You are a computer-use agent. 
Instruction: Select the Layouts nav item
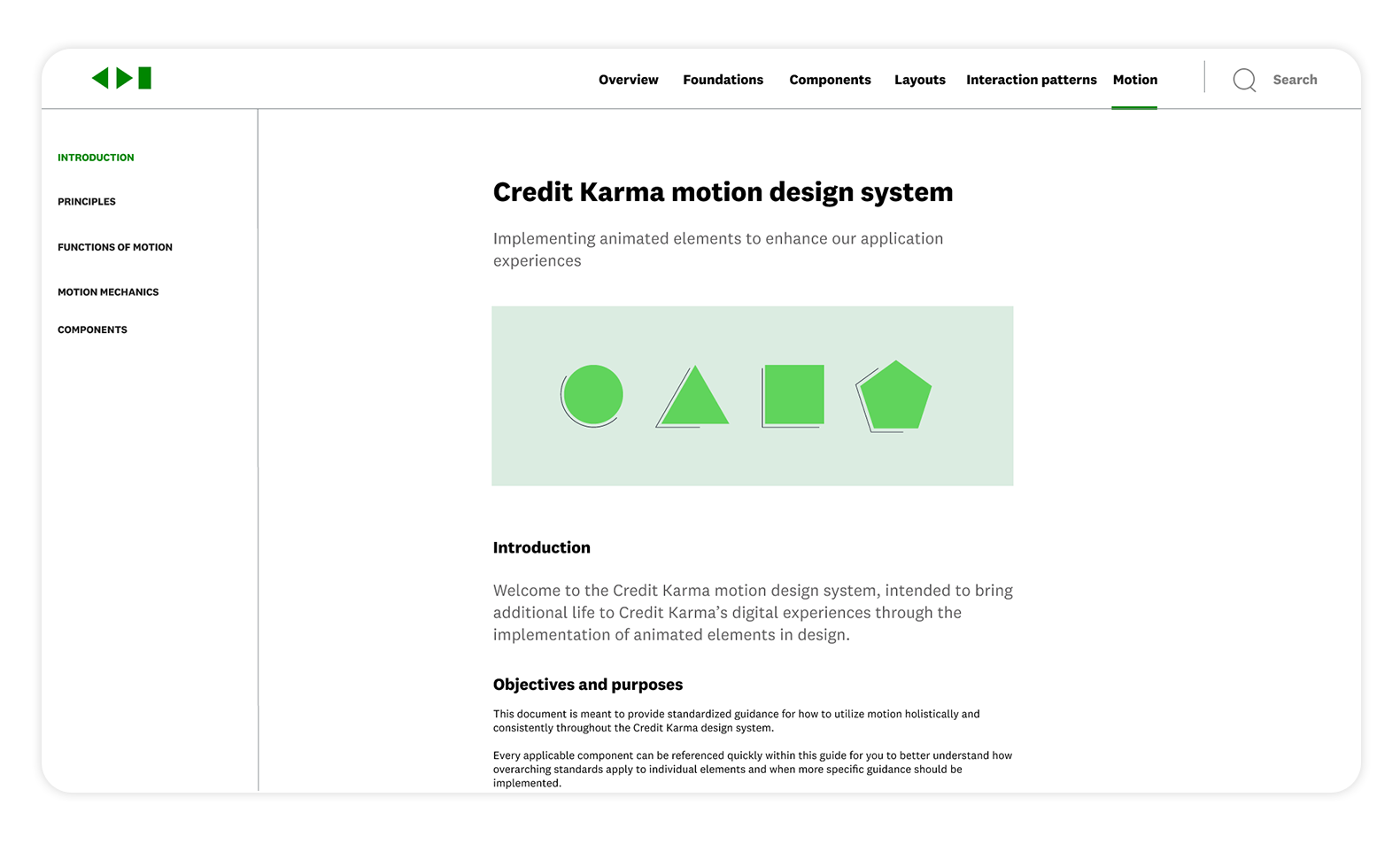pos(919,80)
